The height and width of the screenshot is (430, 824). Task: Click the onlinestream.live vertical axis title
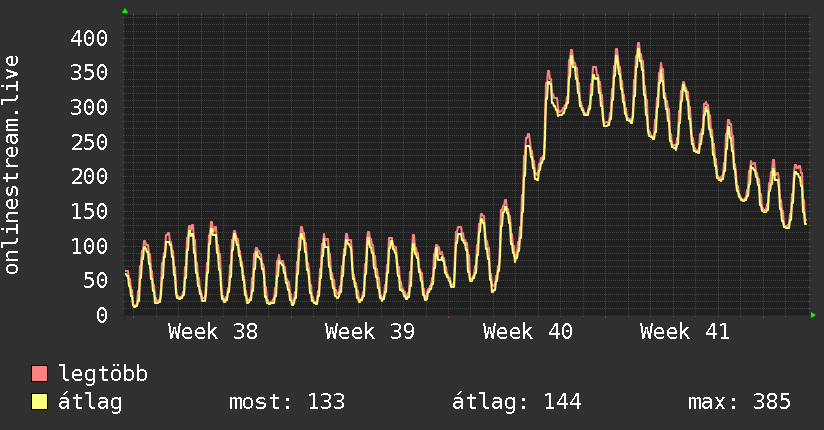[x=12, y=165]
